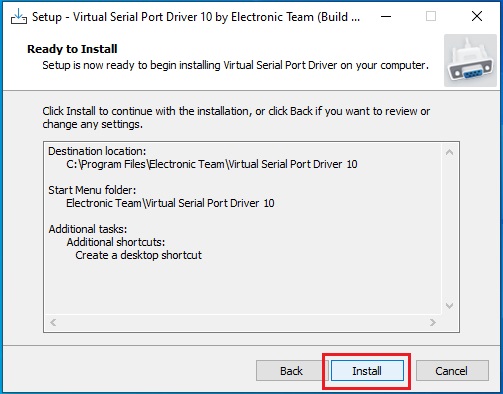Click 'Start Menu folder:' label

point(92,190)
